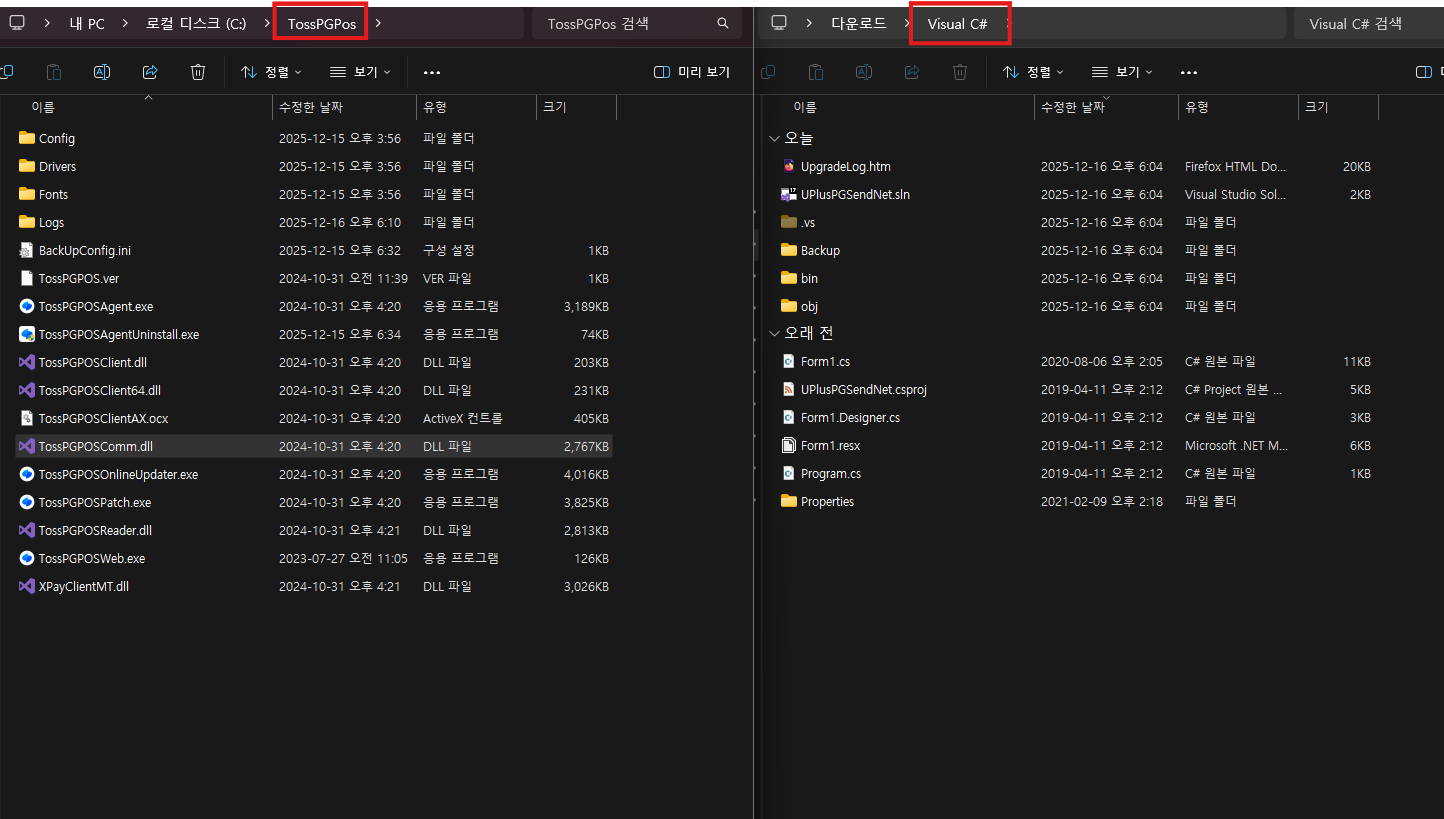Screen dimensions: 1444x819
Task: Click the Paste icon in the TossPGPos window toolbar
Action: 54,72
